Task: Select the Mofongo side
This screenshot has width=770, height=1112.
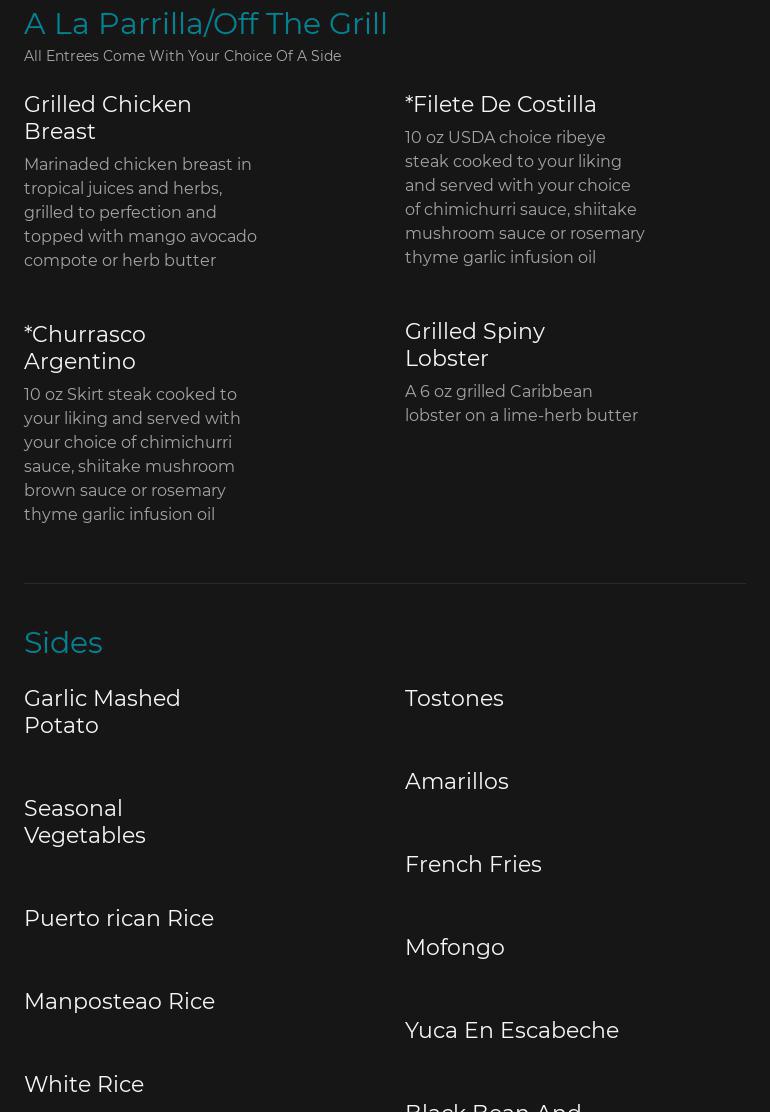Action: click(x=454, y=947)
